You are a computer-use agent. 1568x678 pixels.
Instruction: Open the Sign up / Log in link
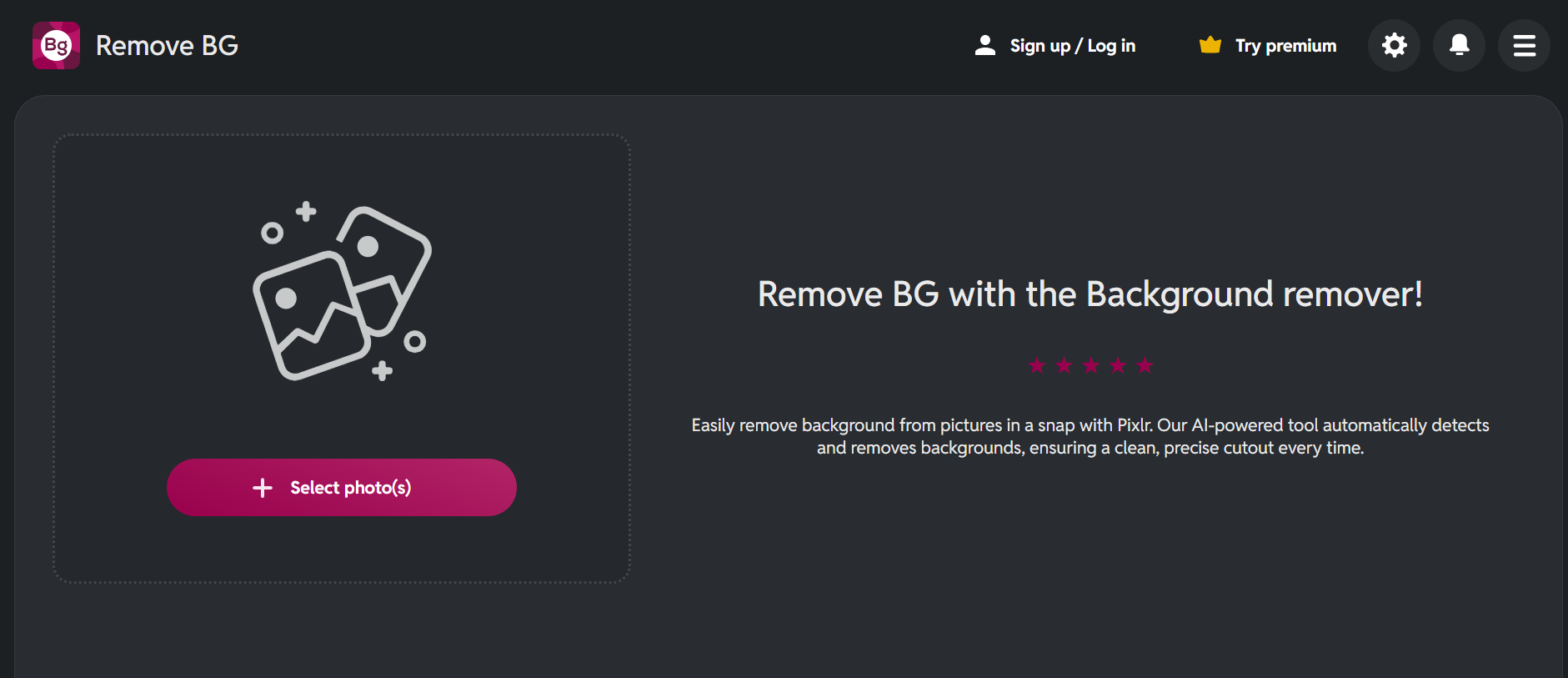(x=1072, y=46)
